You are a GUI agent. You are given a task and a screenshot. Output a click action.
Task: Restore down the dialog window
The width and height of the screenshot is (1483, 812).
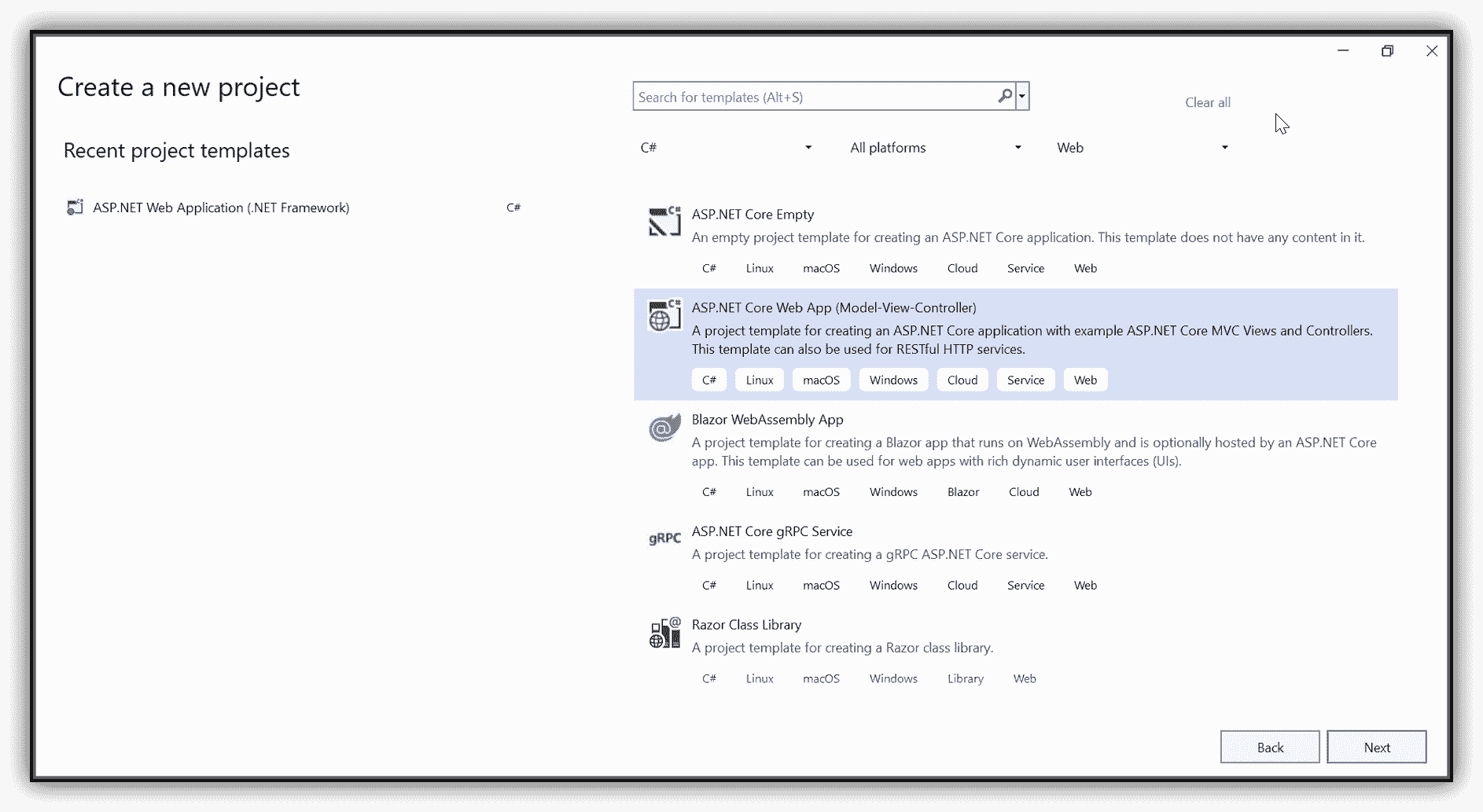point(1387,51)
